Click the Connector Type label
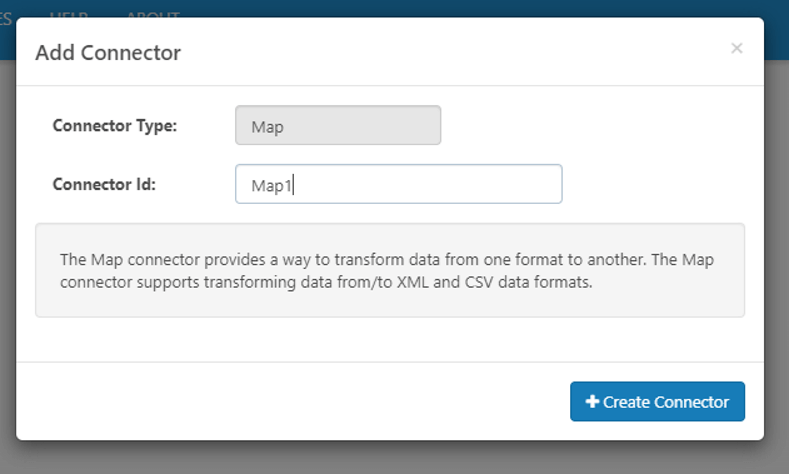Image resolution: width=790 pixels, height=474 pixels. [x=115, y=125]
